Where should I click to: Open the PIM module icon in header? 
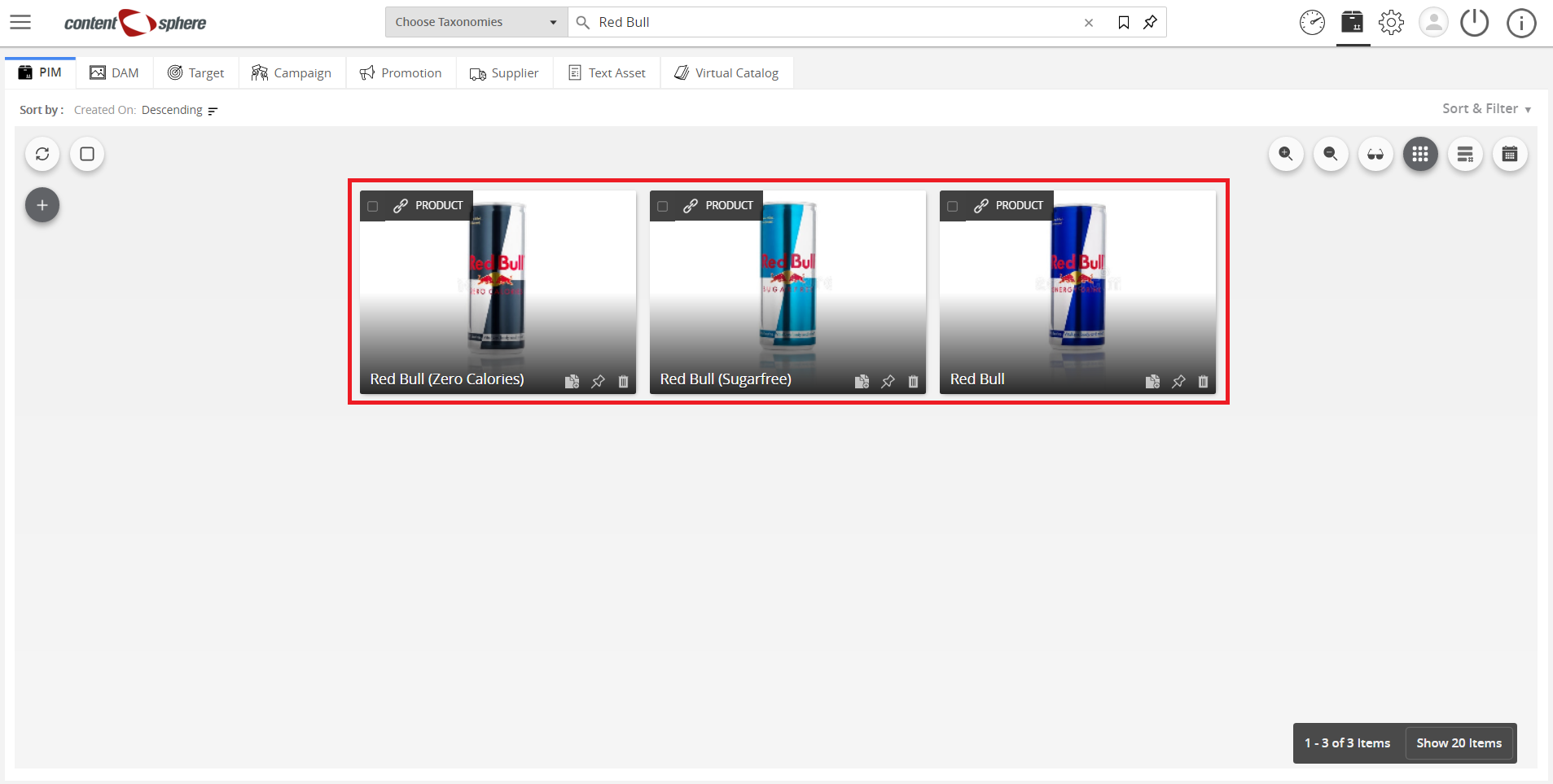(x=1353, y=22)
